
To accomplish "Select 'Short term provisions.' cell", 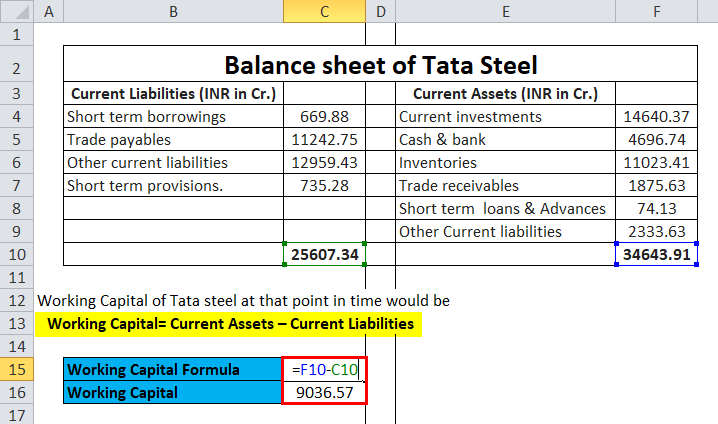I will click(x=174, y=185).
